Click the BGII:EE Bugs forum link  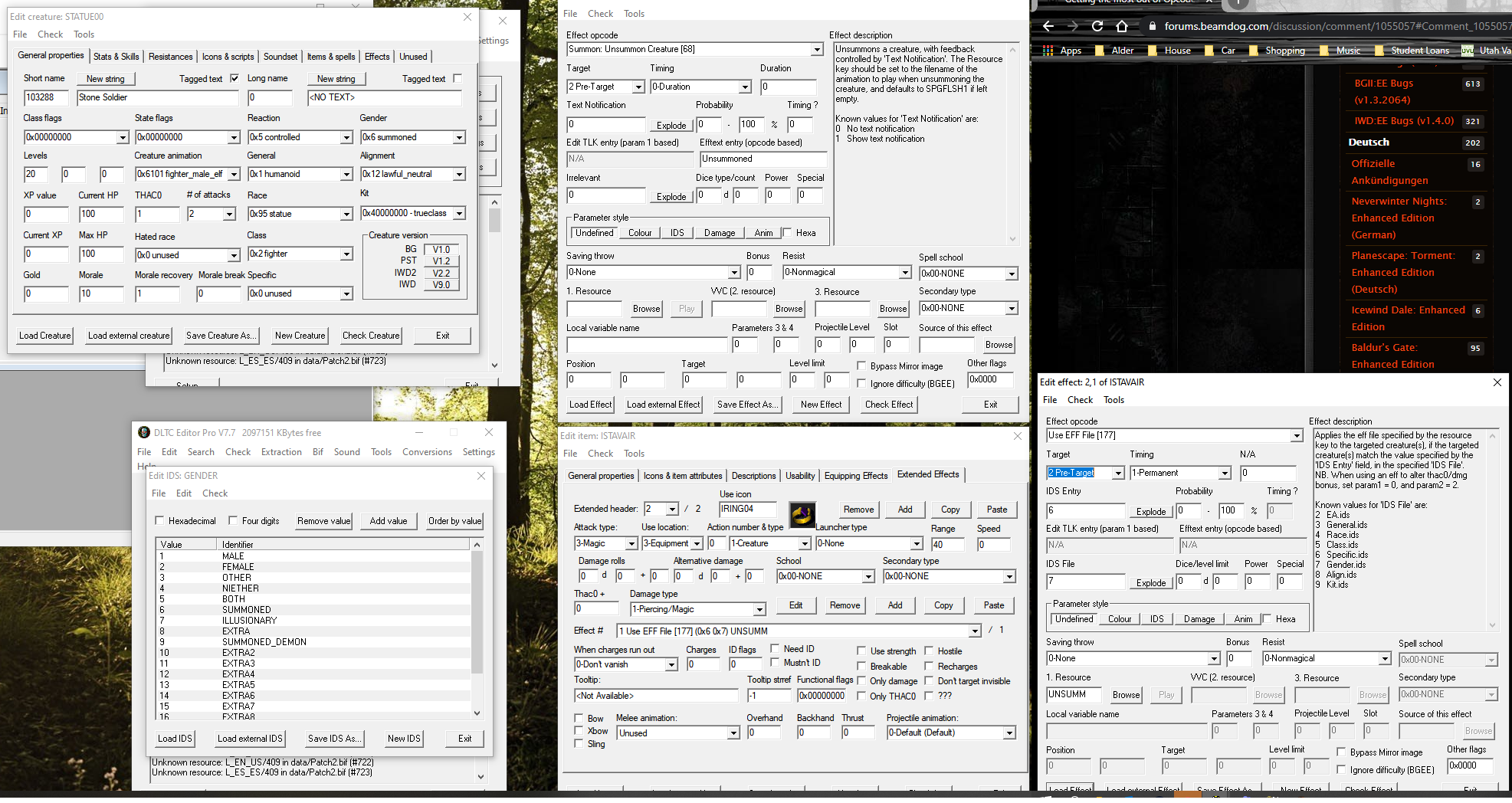[1384, 91]
